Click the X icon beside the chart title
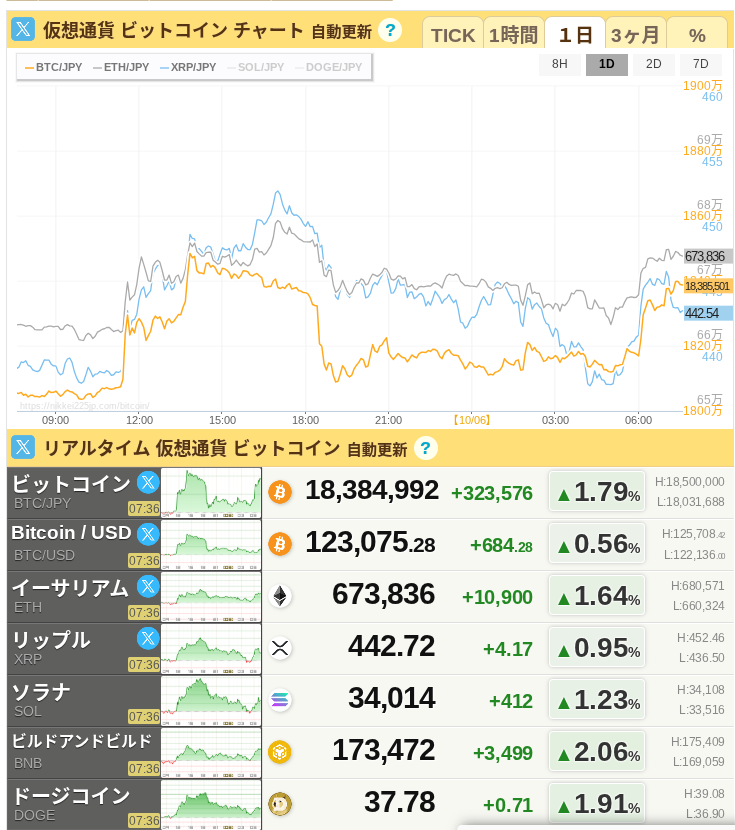This screenshot has height=830, width=735. click(23, 30)
